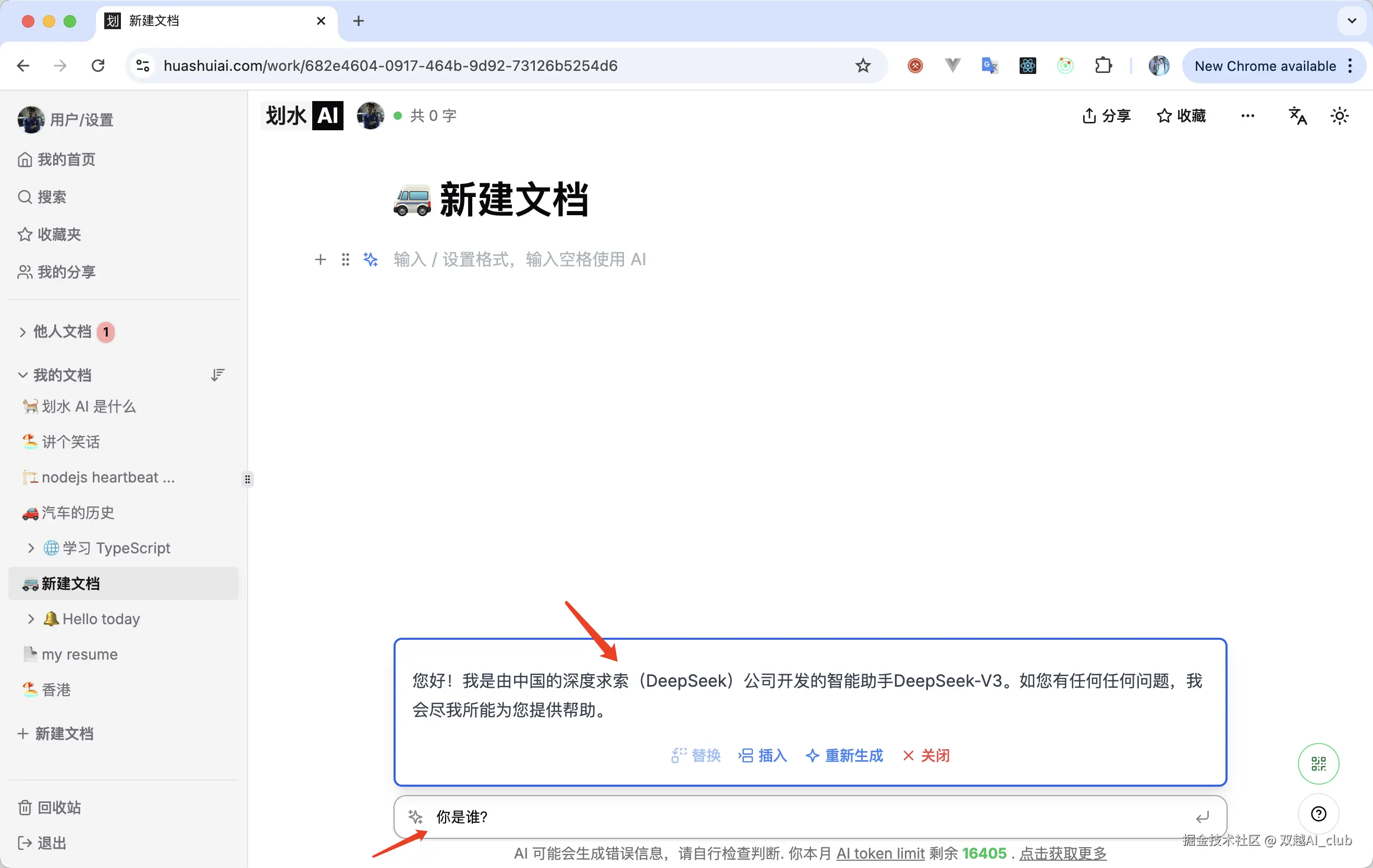Click the blue AI sparkle icon in editor
The image size is (1373, 868).
point(371,260)
